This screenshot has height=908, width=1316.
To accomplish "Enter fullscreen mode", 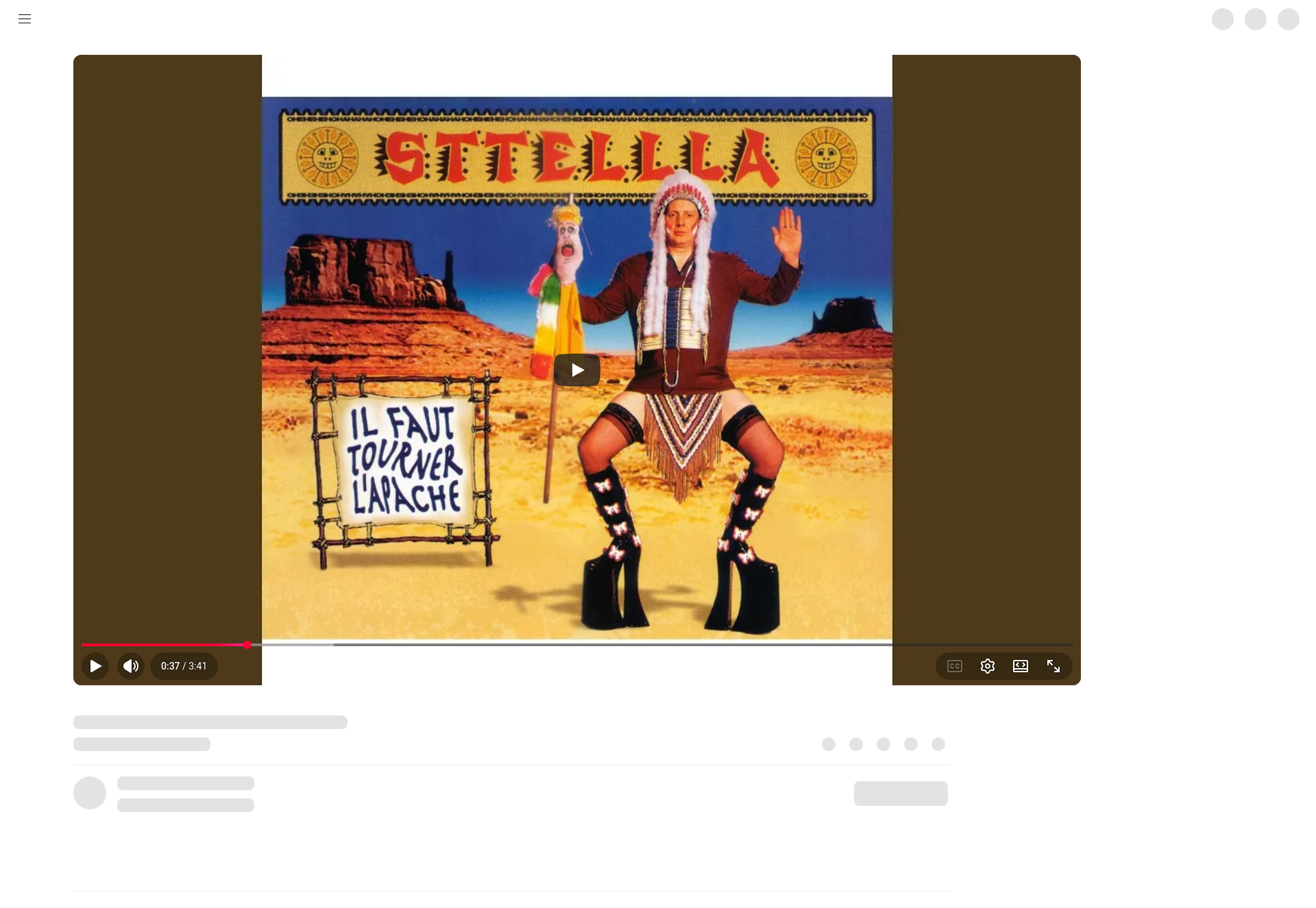I will click(x=1053, y=666).
